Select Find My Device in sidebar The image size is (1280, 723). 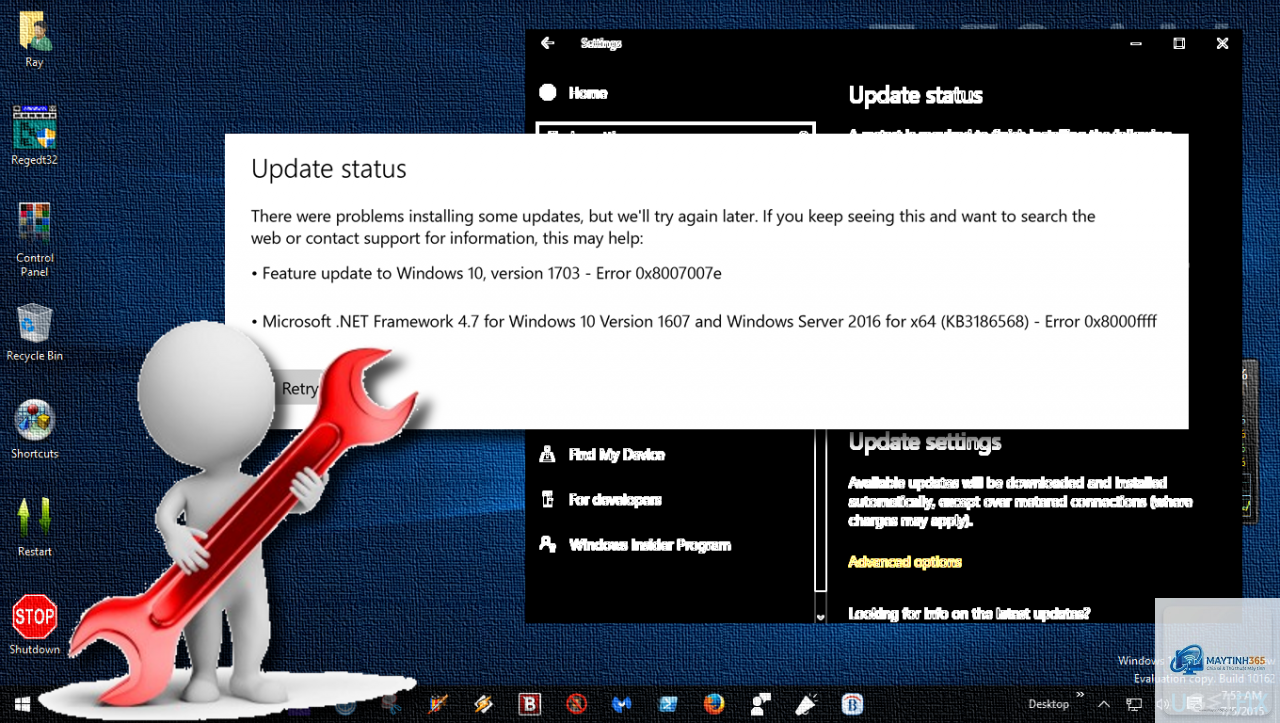[x=617, y=454]
